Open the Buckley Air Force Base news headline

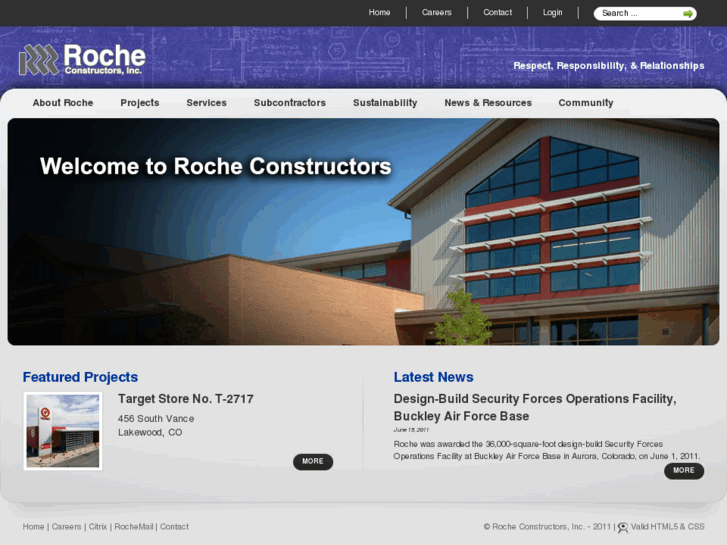[535, 407]
